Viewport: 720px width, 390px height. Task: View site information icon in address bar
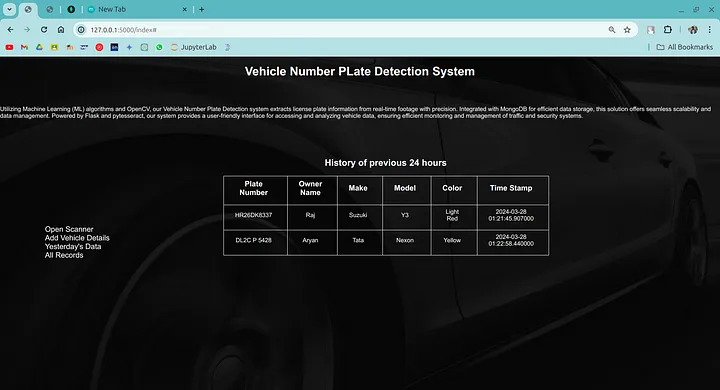(81, 29)
